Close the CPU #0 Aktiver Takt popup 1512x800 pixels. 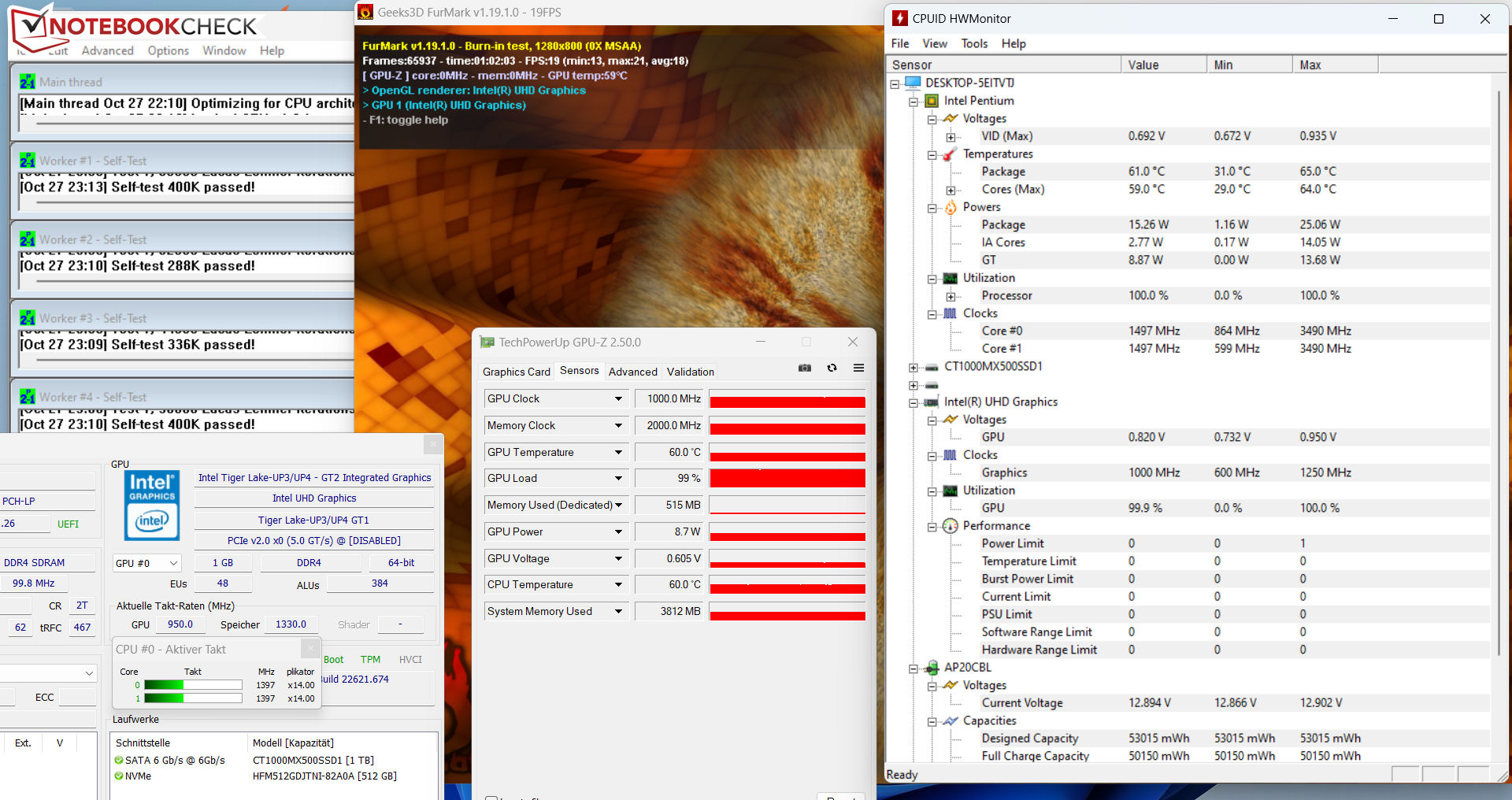point(310,648)
